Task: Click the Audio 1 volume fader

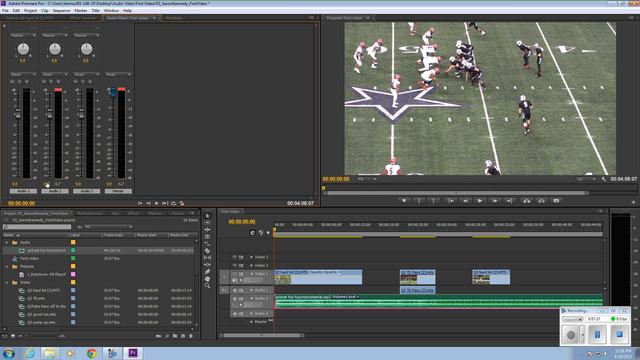Action: [x=18, y=115]
